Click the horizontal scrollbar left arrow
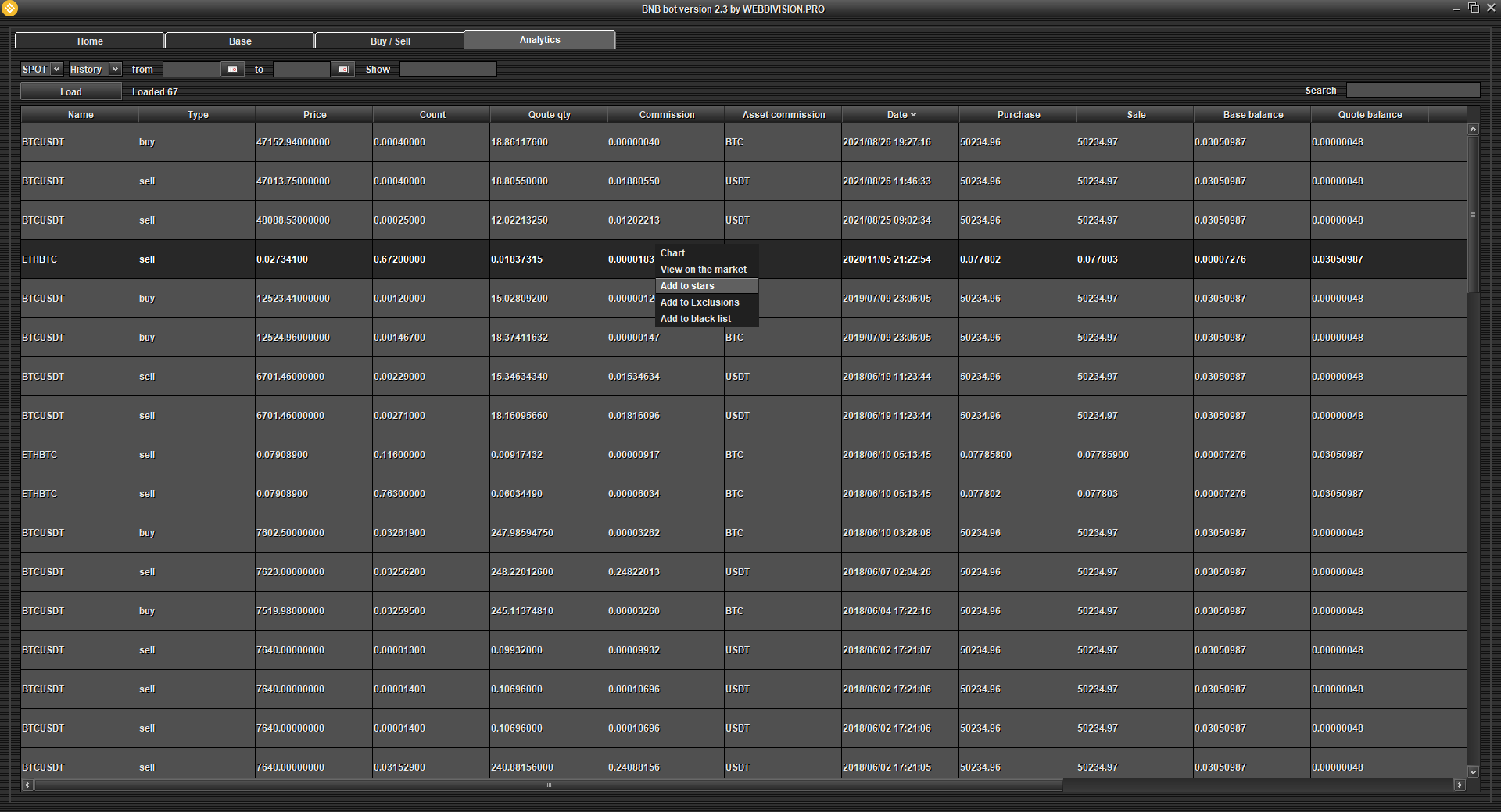This screenshot has width=1501, height=812. point(27,785)
